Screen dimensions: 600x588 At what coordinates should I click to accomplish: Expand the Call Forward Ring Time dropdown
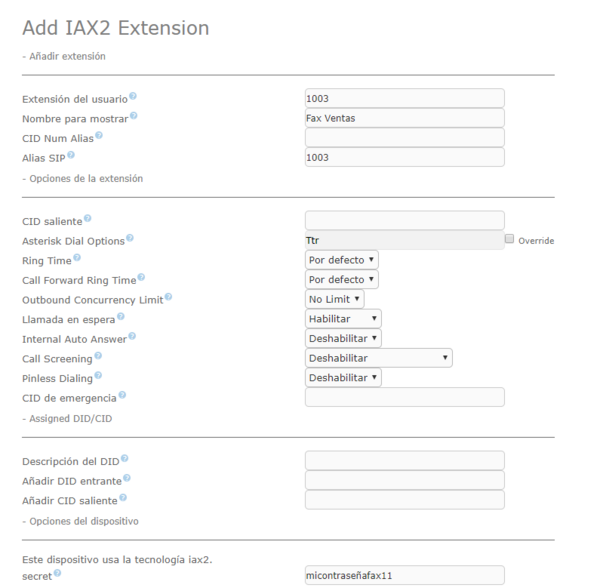[x=341, y=279]
